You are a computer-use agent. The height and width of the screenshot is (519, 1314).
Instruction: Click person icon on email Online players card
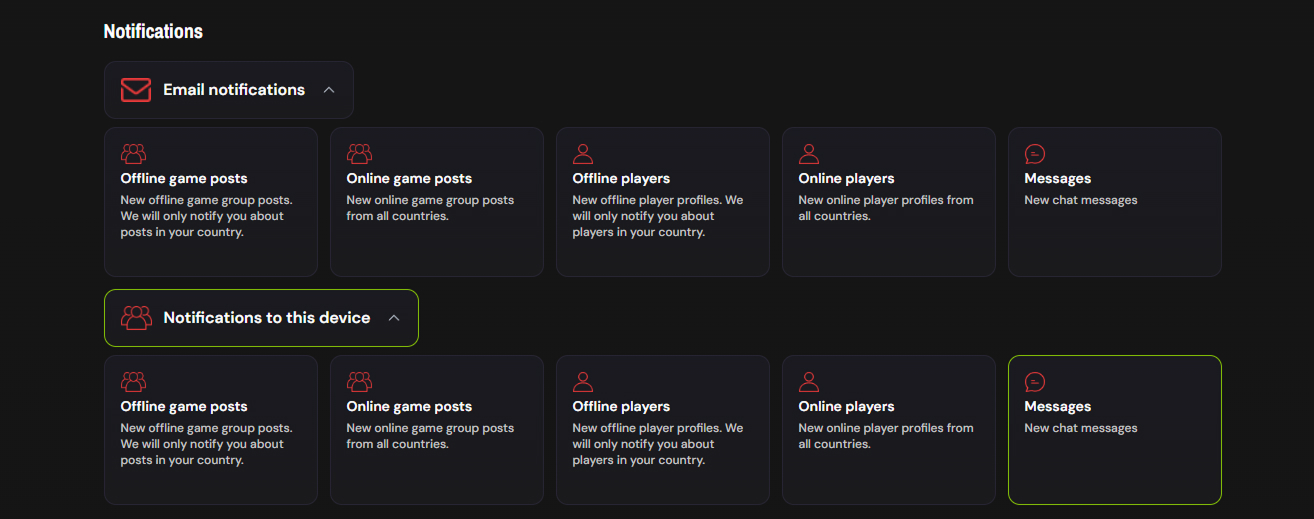tap(809, 154)
